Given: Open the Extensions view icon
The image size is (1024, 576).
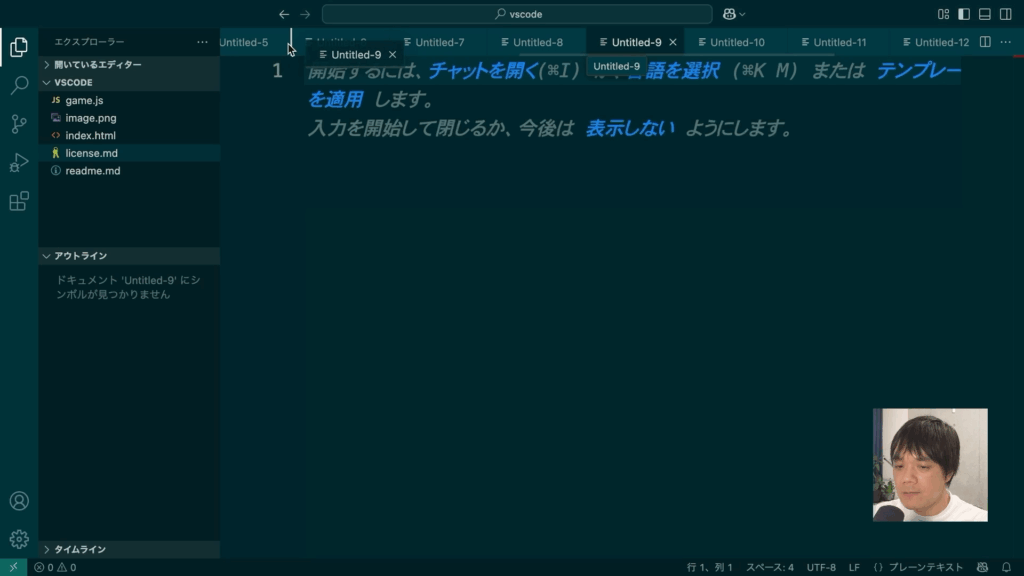Looking at the screenshot, I should click(18, 201).
